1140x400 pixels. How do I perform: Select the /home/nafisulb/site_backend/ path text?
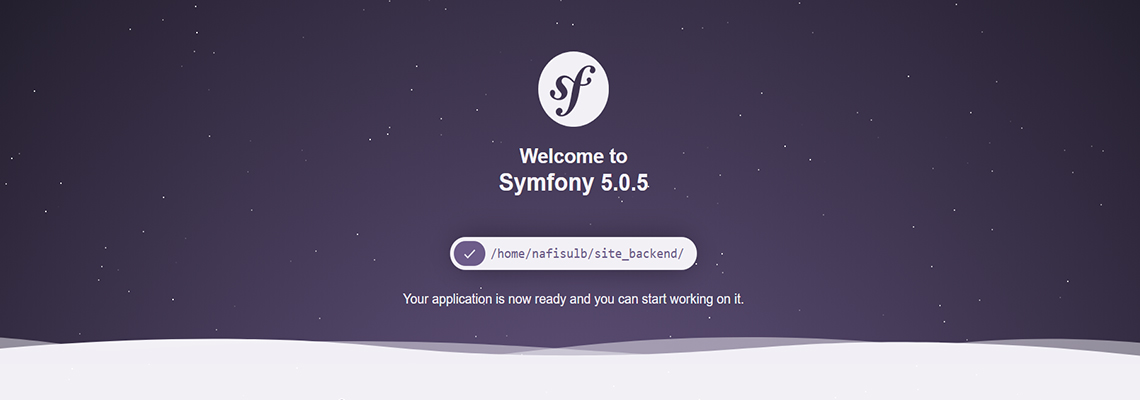(x=587, y=254)
